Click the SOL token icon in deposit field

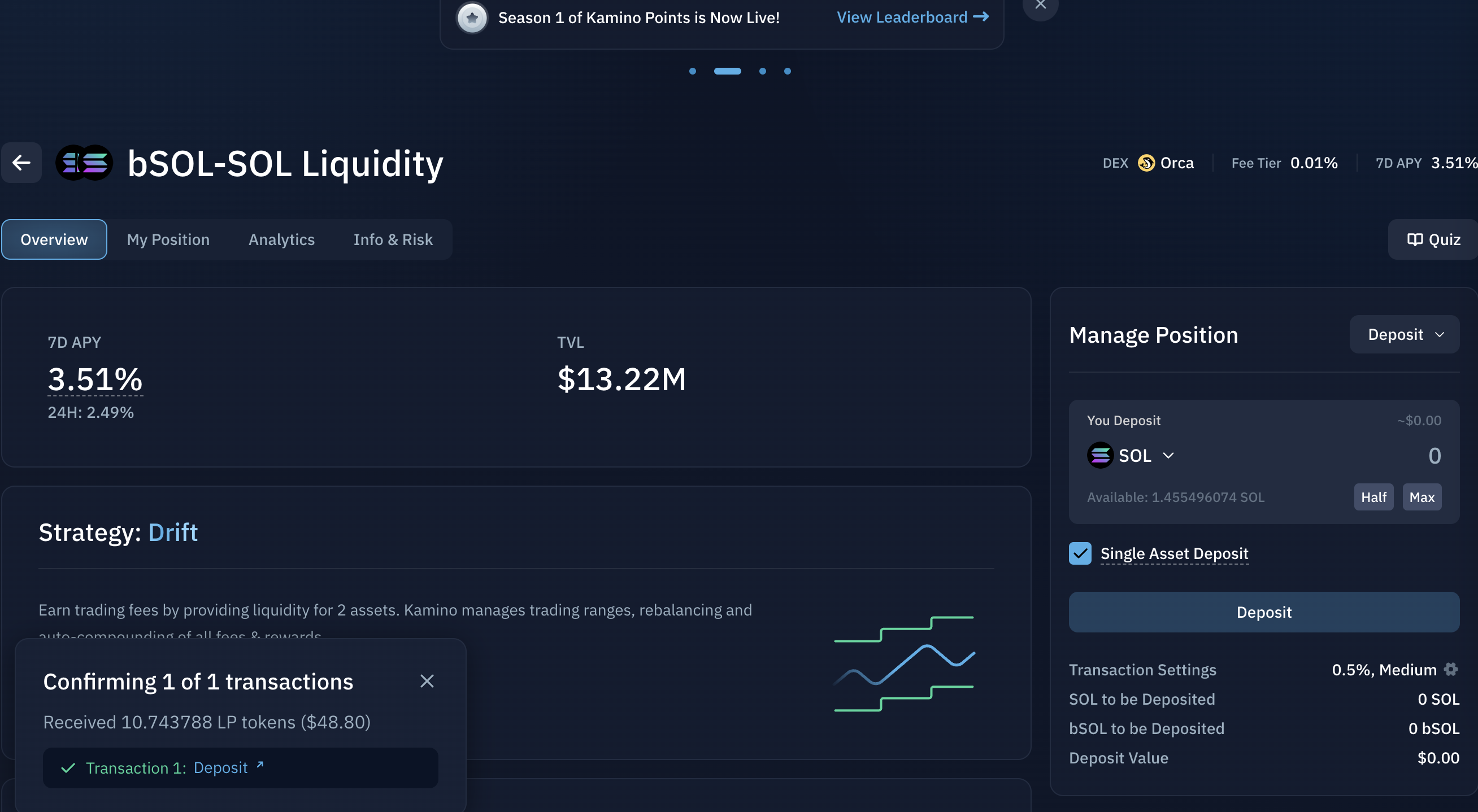[x=1100, y=455]
